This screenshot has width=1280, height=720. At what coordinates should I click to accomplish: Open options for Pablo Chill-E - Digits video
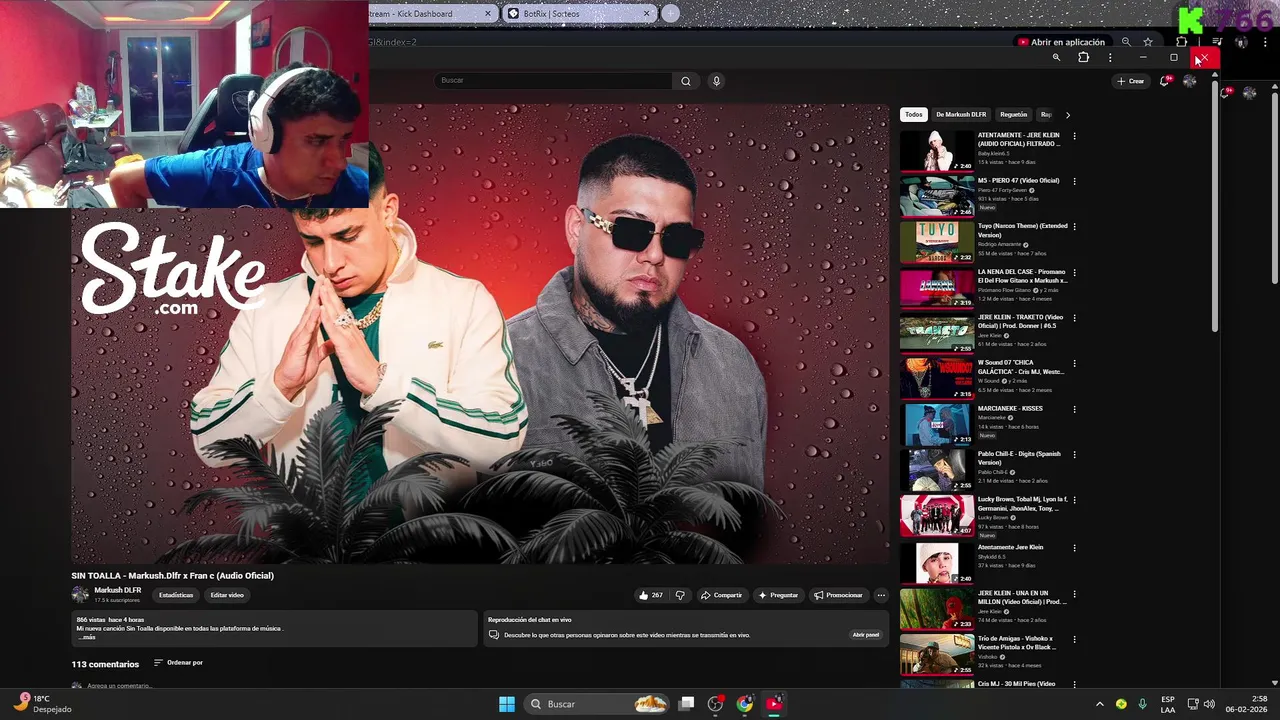tap(1074, 455)
